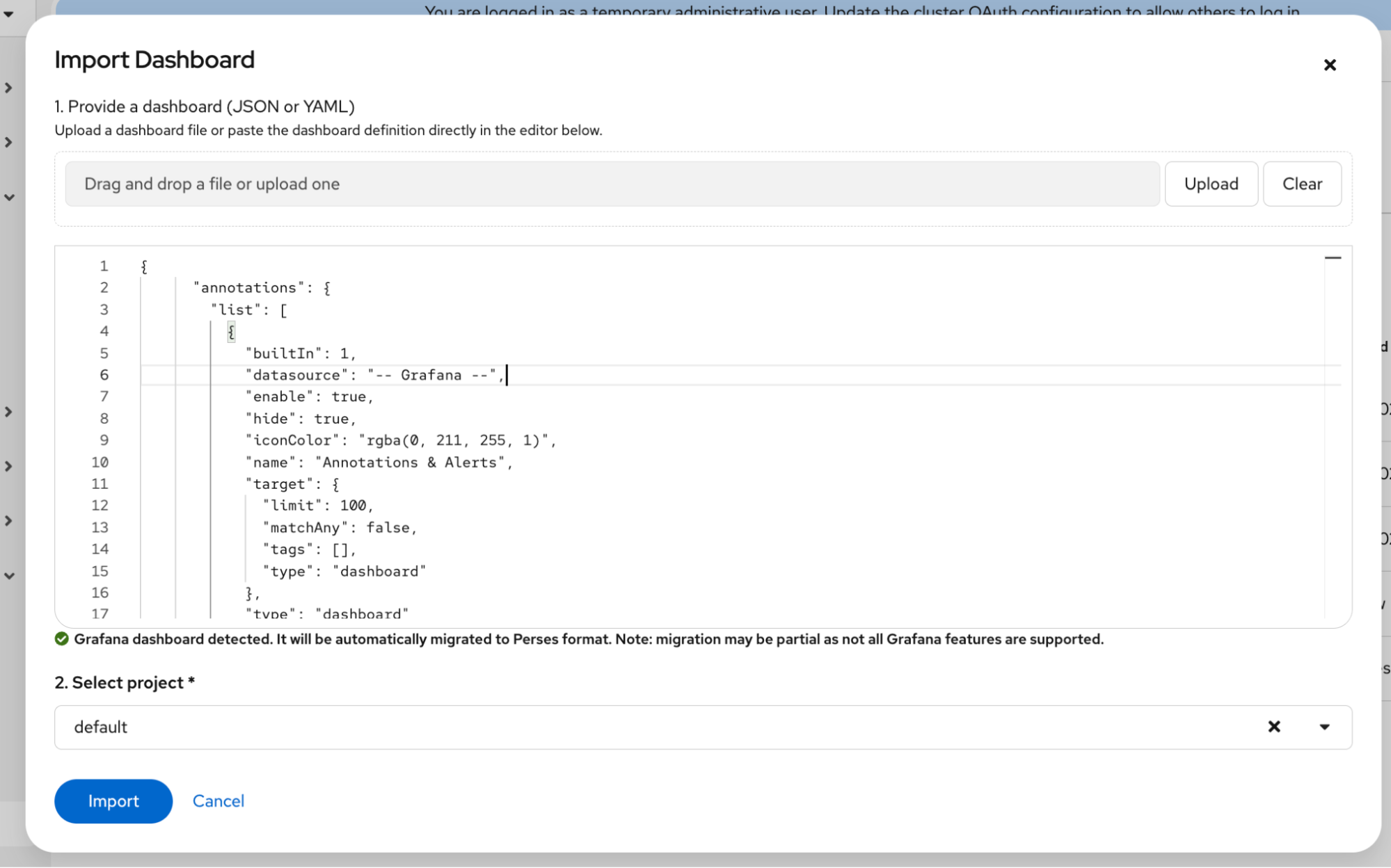Clear the selected project value
The width and height of the screenshot is (1391, 868).
point(1273,727)
